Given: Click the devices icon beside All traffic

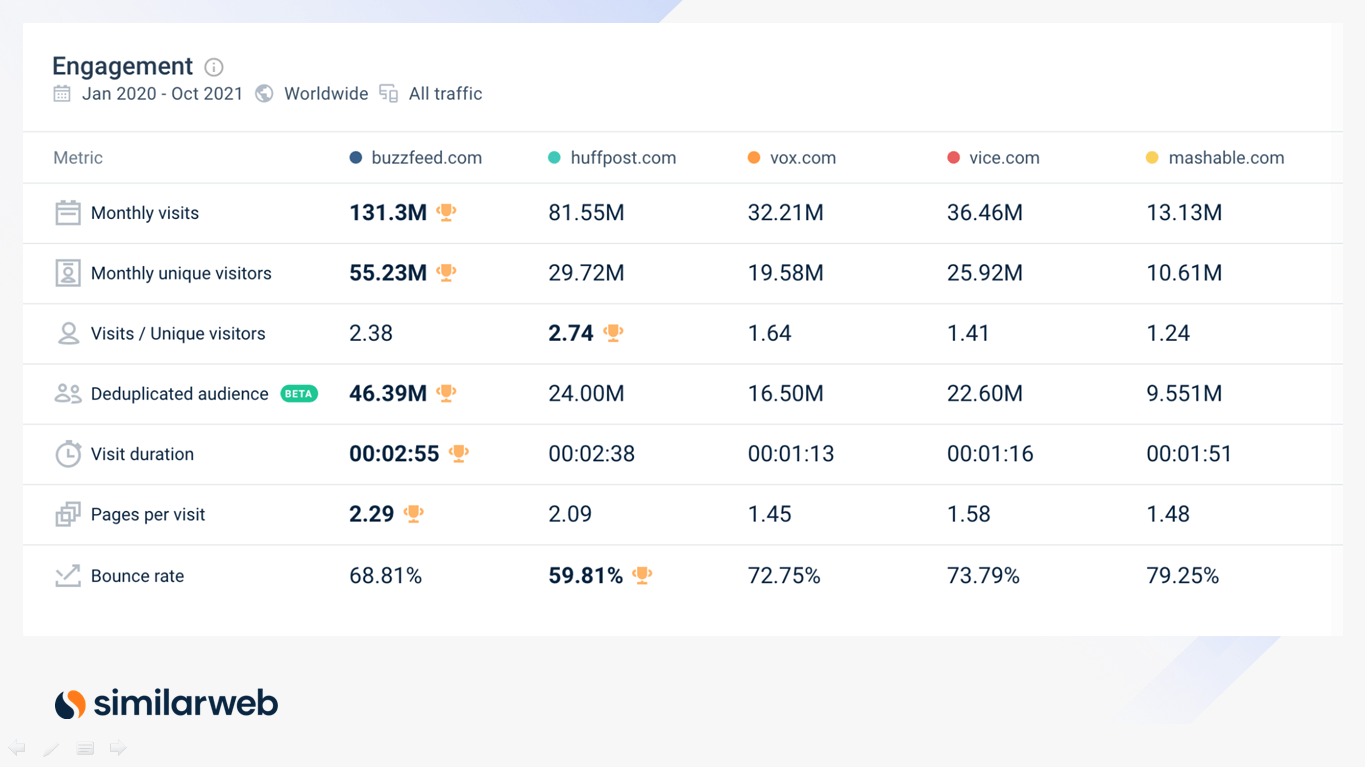Looking at the screenshot, I should (x=389, y=94).
